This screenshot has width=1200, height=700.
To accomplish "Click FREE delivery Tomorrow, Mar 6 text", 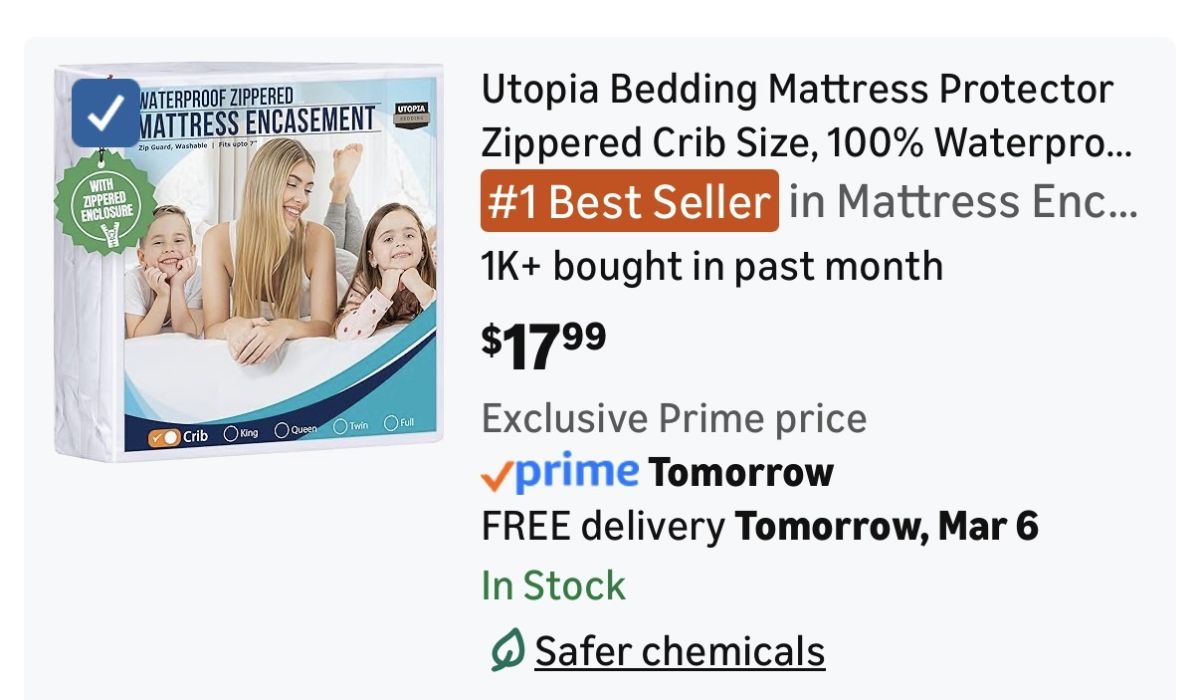I will click(760, 526).
